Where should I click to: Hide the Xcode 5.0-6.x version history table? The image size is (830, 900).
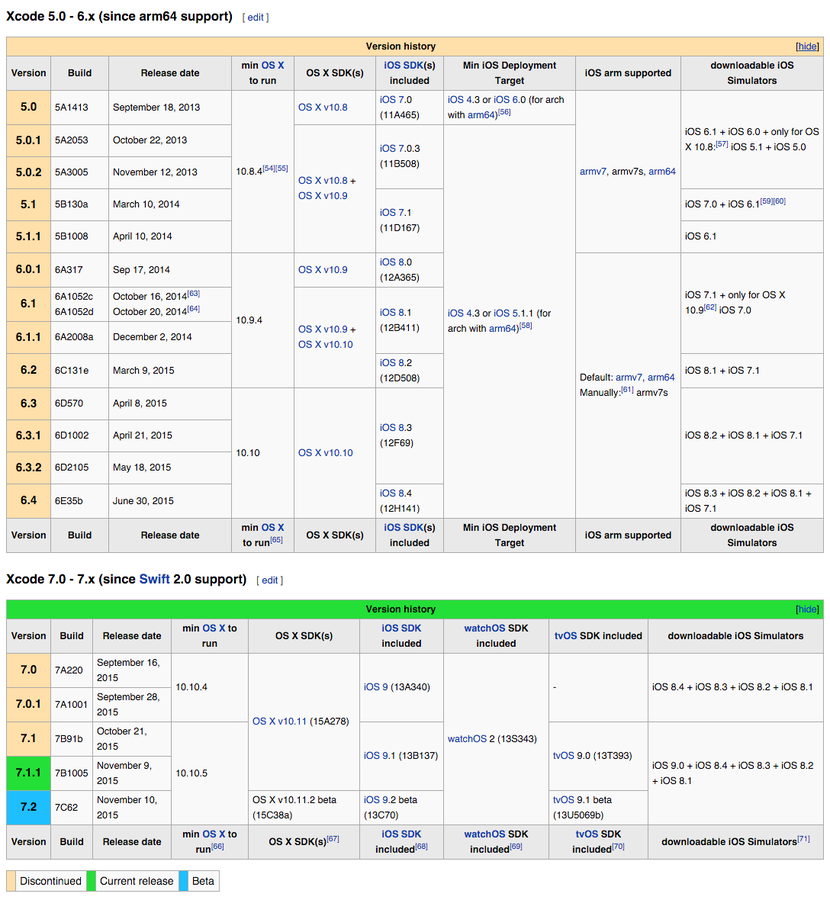807,46
